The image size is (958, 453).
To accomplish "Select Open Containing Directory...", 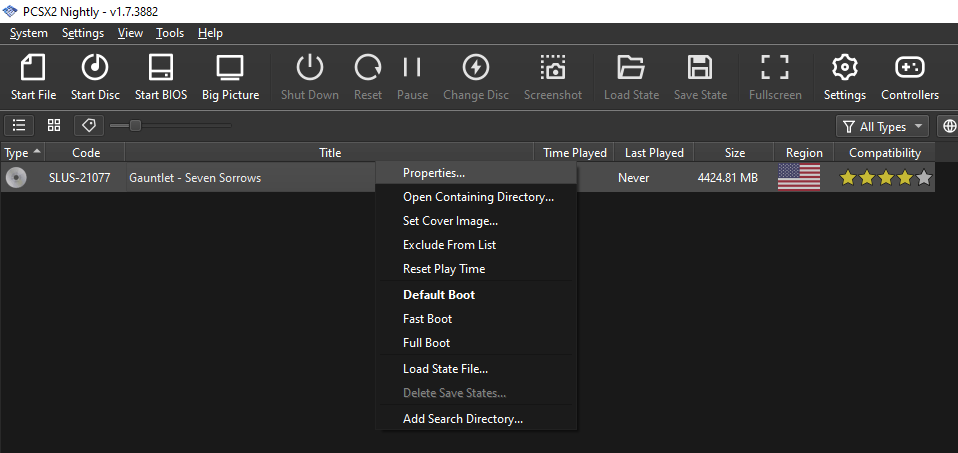I will click(x=476, y=197).
